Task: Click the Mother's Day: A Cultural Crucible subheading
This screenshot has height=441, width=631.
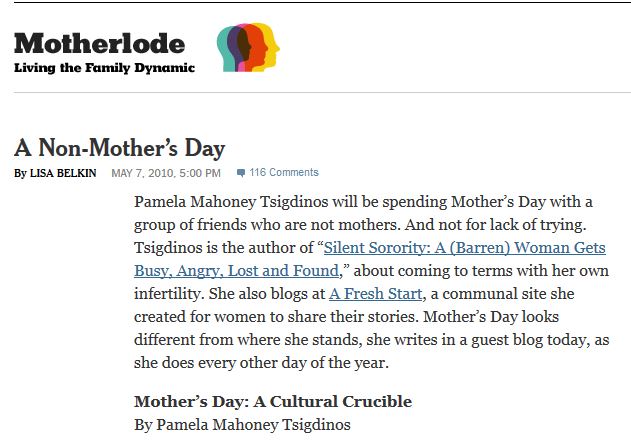Action: point(273,402)
